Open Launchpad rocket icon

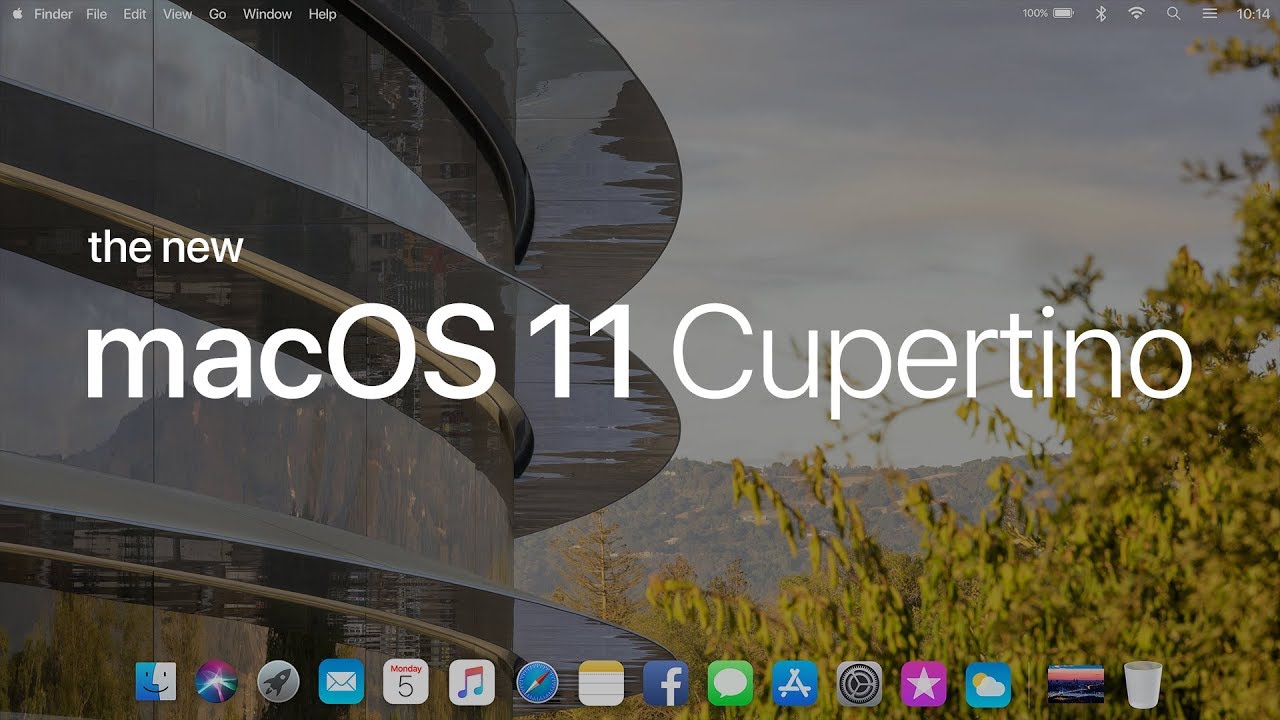(x=278, y=683)
